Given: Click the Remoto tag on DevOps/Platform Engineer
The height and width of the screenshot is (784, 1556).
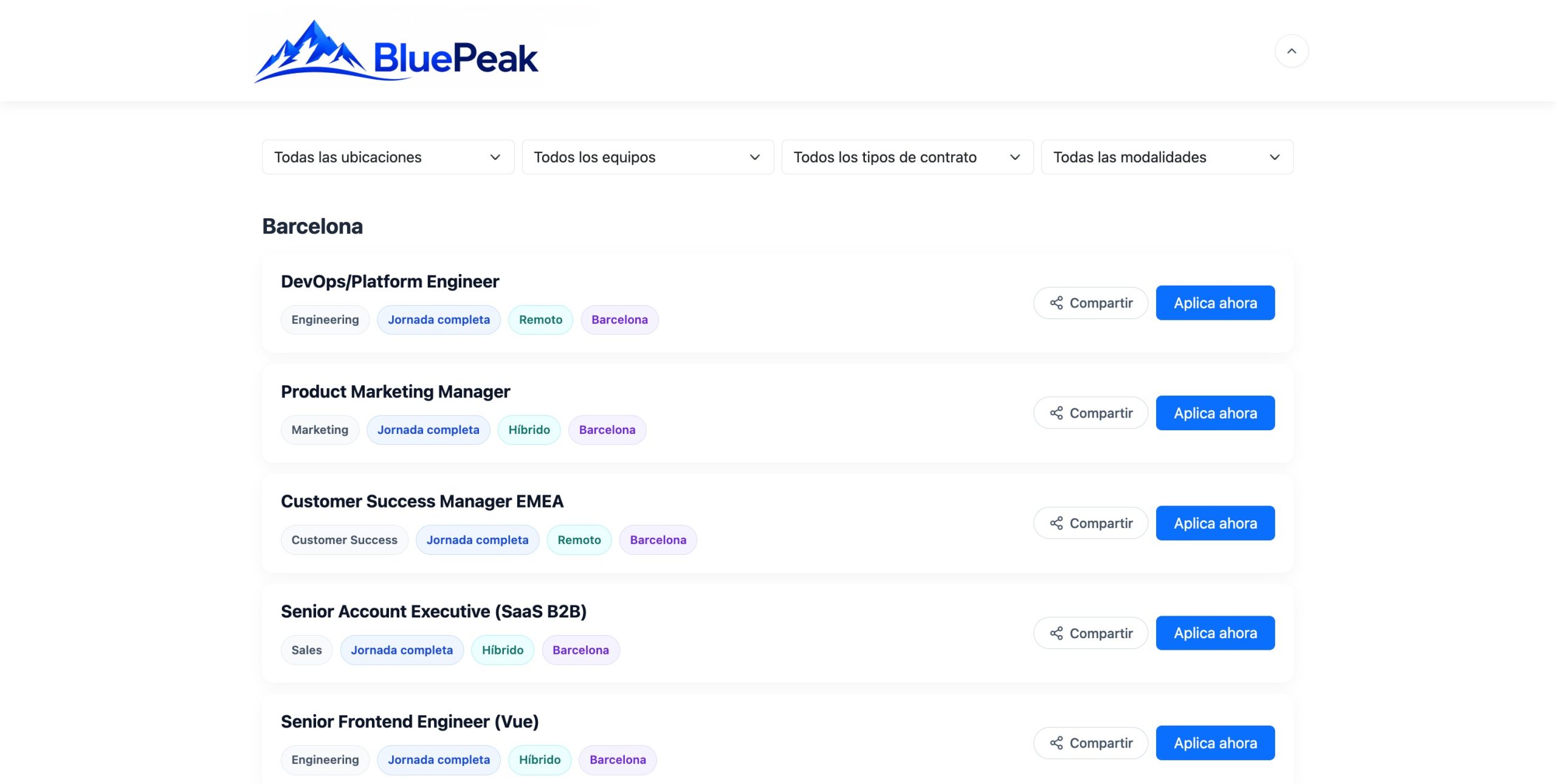Looking at the screenshot, I should coord(540,320).
